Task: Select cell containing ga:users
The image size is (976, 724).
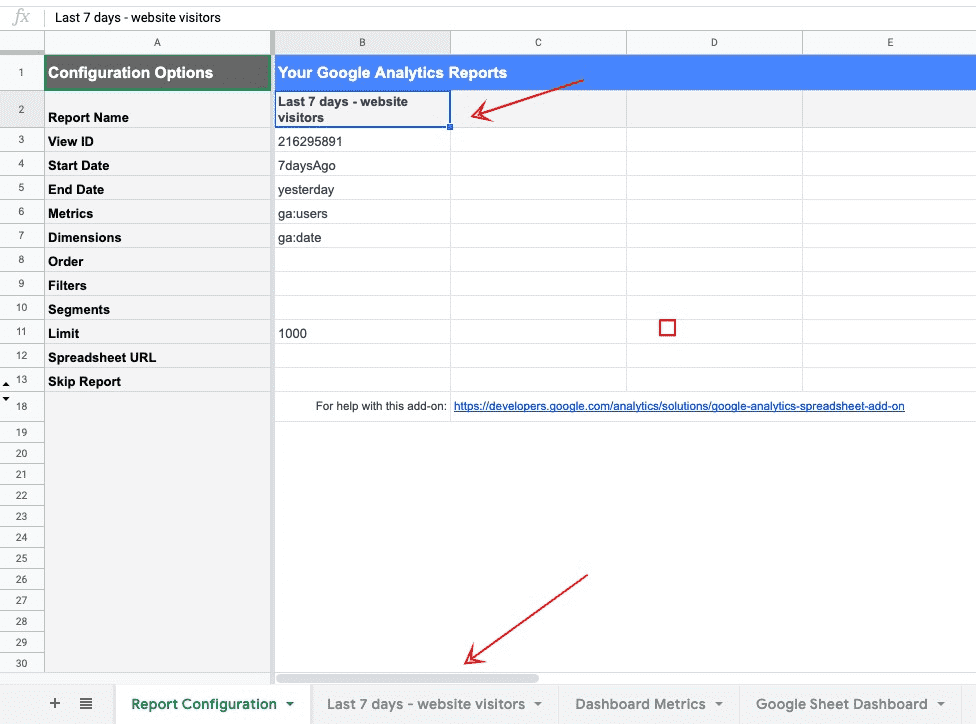Action: [x=362, y=212]
